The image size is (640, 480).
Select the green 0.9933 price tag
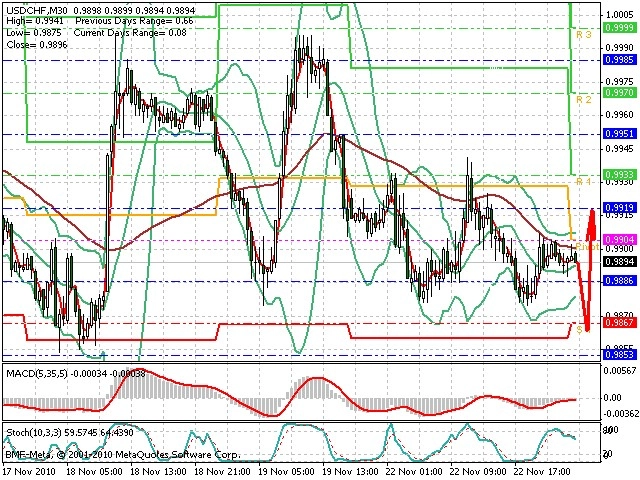(620, 175)
